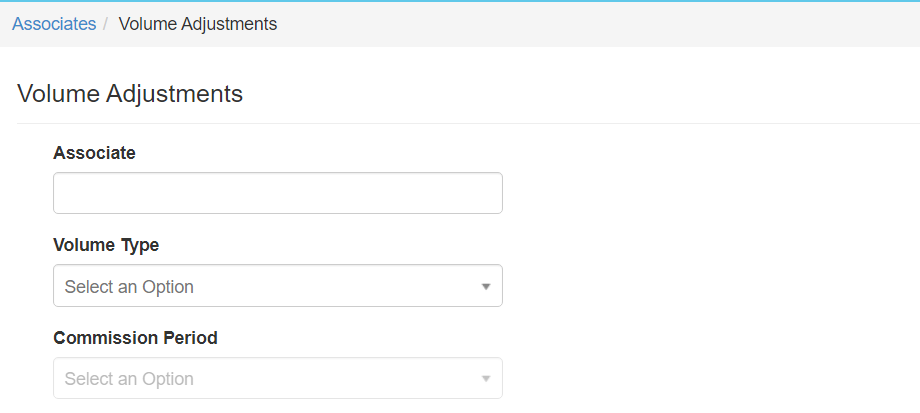Viewport: 920px width, 413px height.
Task: Click the Volume Adjustments breadcrumb item
Action: point(198,24)
